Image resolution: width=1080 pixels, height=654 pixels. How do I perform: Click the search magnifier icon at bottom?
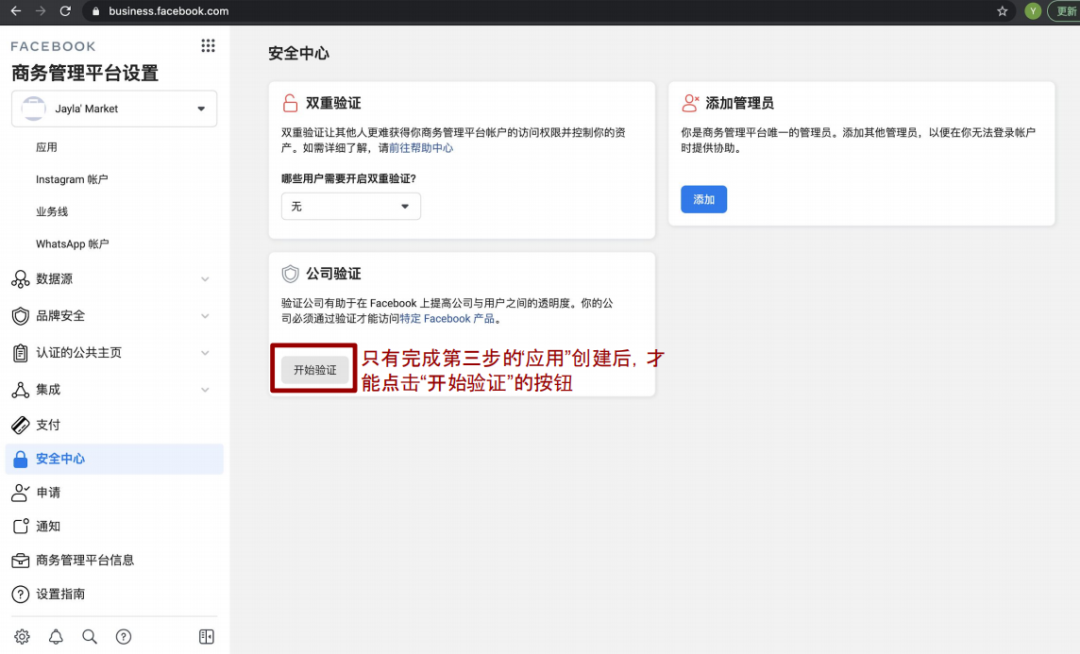click(90, 636)
